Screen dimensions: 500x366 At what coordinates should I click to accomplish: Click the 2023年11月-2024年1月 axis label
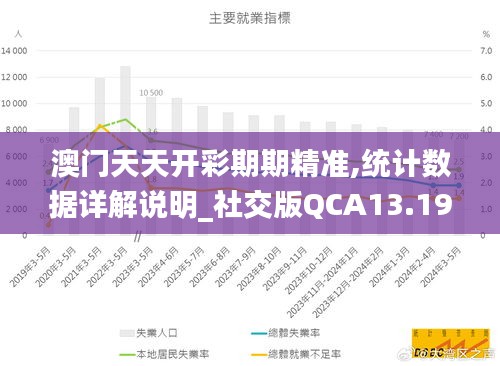[x=322, y=282]
